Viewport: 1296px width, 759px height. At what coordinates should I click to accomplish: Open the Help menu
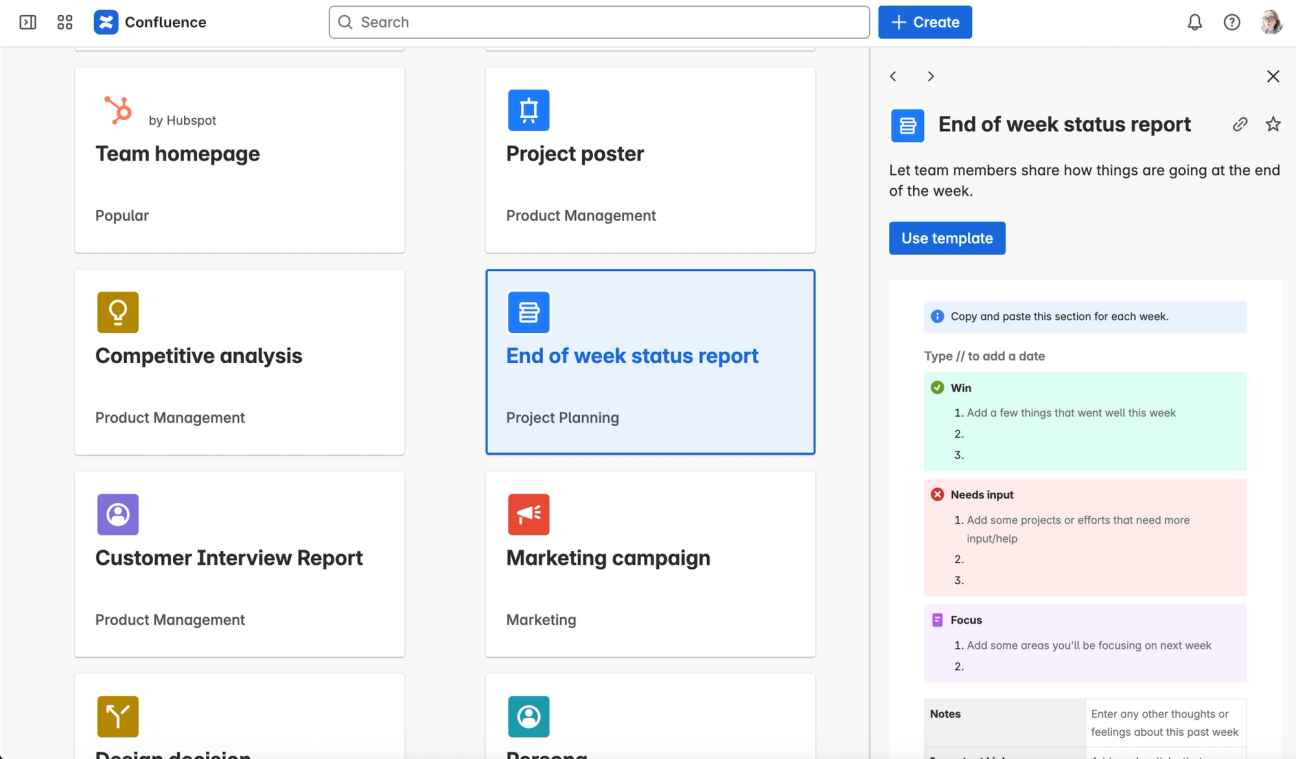(x=1232, y=22)
